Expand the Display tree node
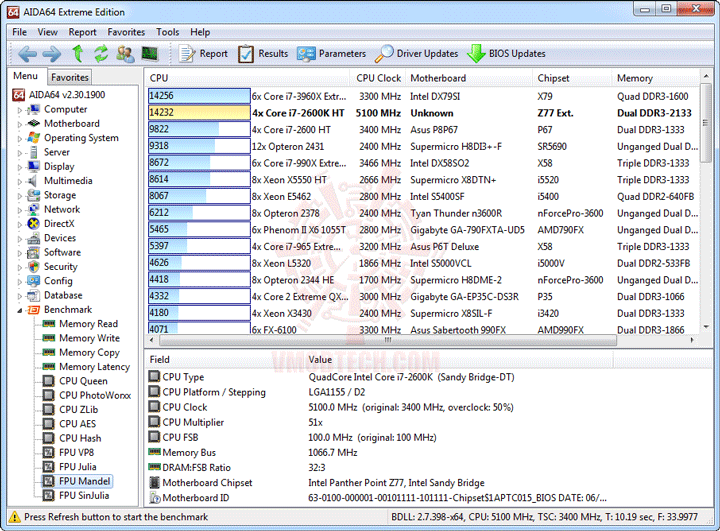 [x=20, y=167]
